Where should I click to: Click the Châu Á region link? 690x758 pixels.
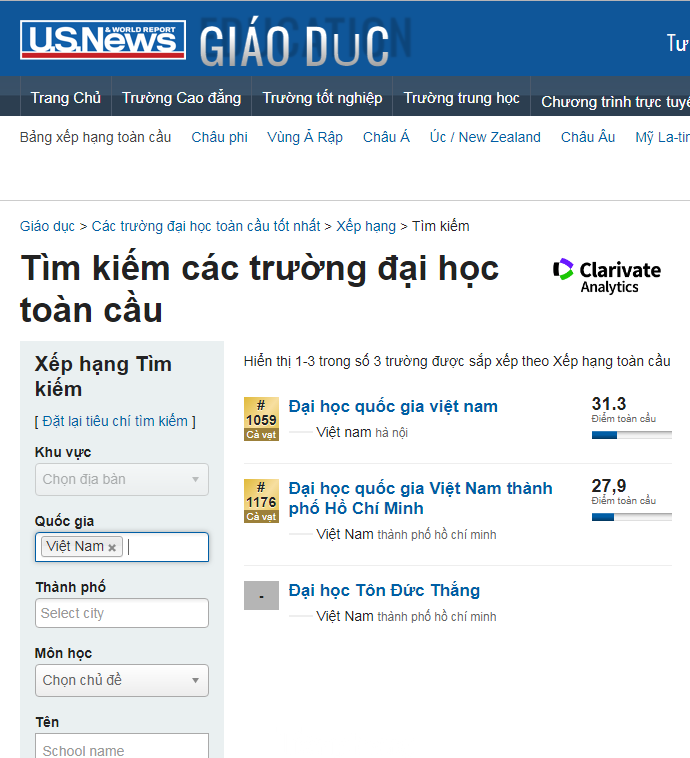(x=386, y=137)
